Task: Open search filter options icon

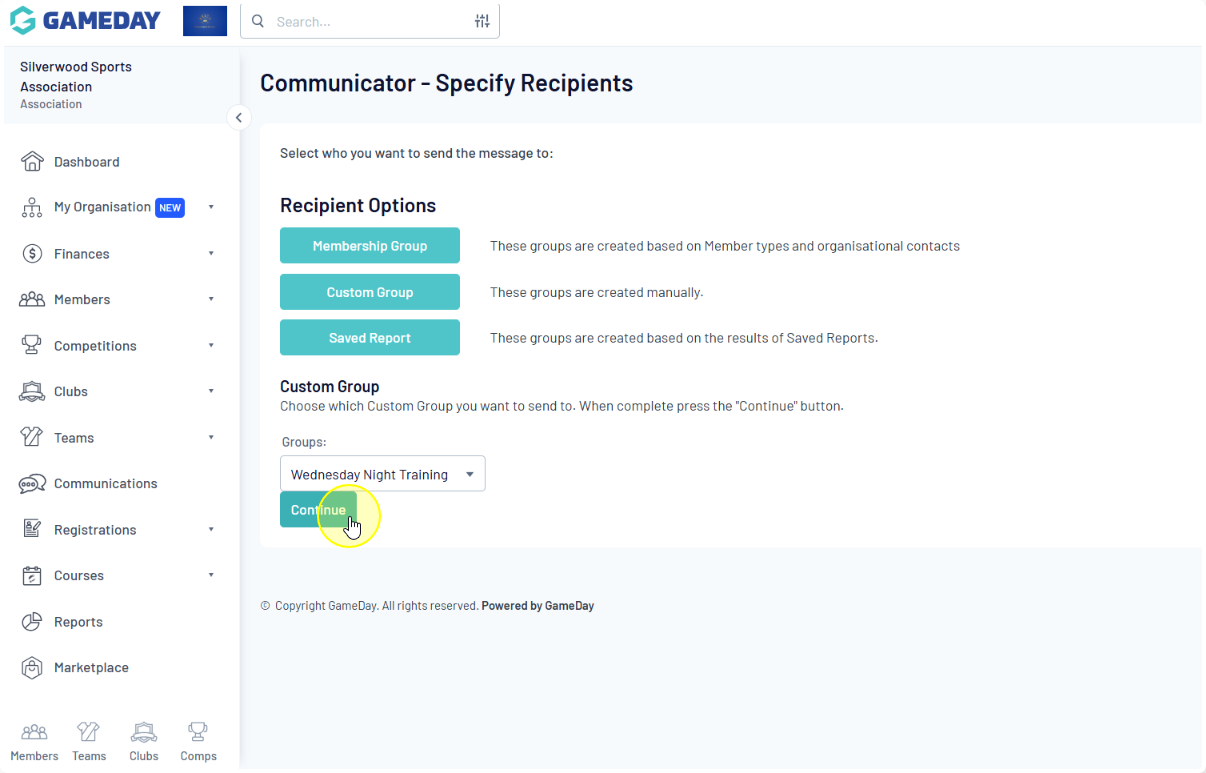Action: point(482,21)
